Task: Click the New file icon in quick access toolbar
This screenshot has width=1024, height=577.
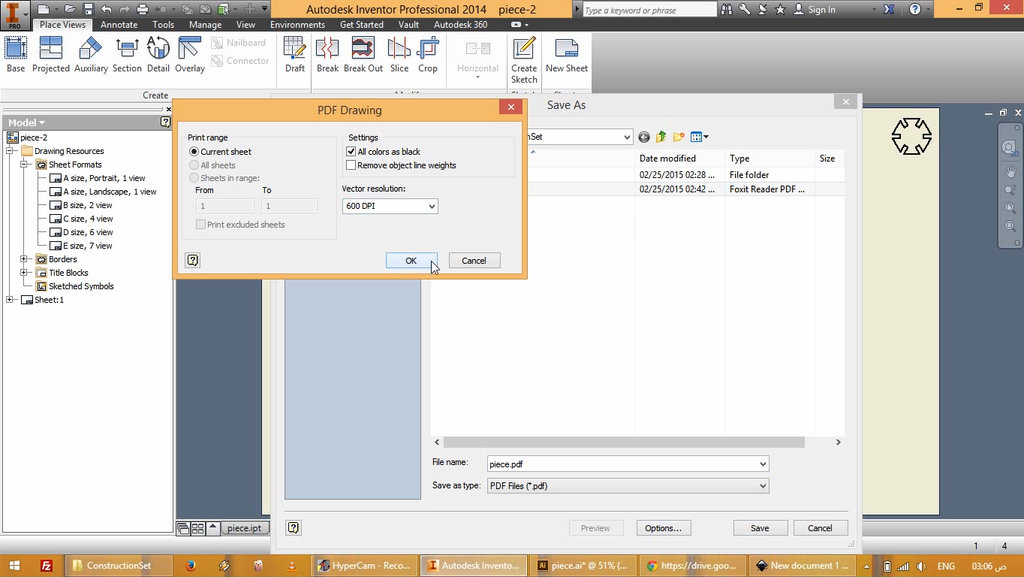Action: point(43,9)
